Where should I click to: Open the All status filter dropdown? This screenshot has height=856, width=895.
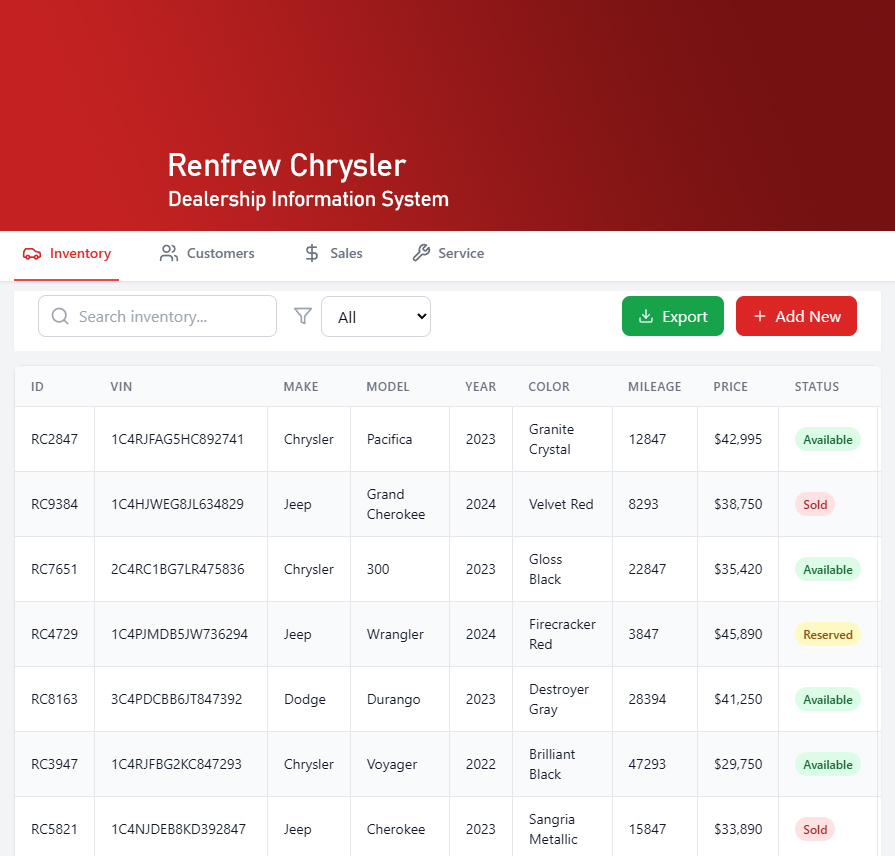pos(376,317)
